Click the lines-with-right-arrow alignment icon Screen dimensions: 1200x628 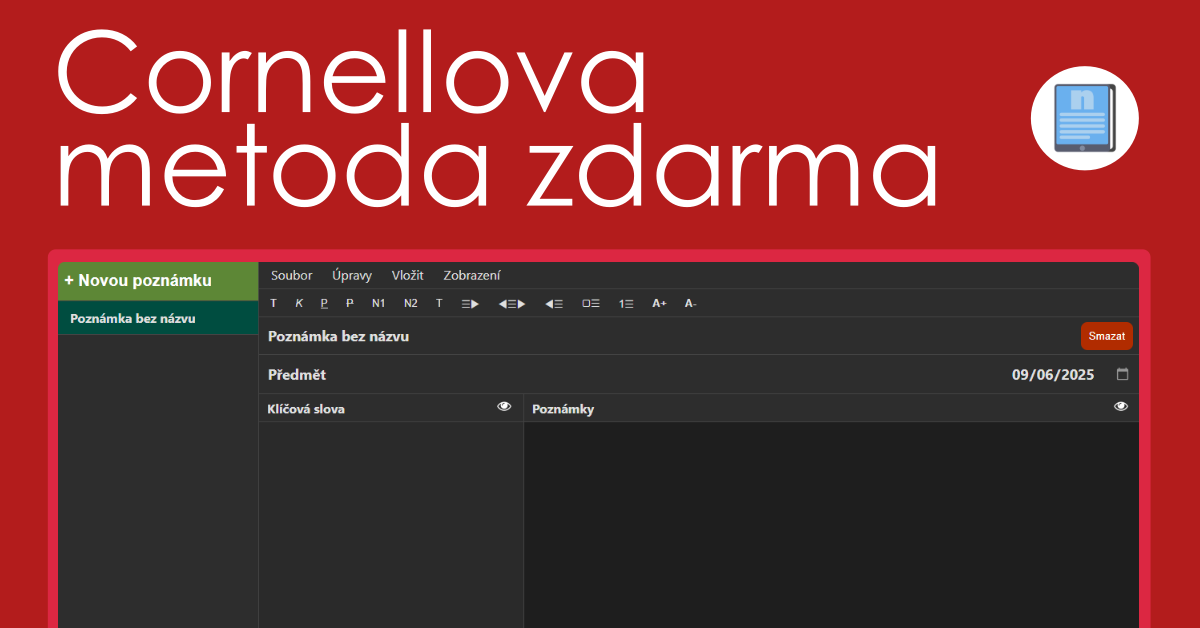470,303
